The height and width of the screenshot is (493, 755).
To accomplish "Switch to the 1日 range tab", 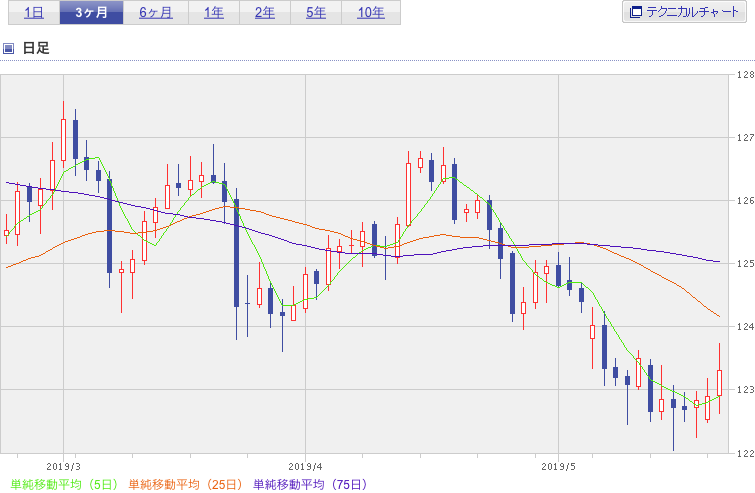I will point(34,13).
